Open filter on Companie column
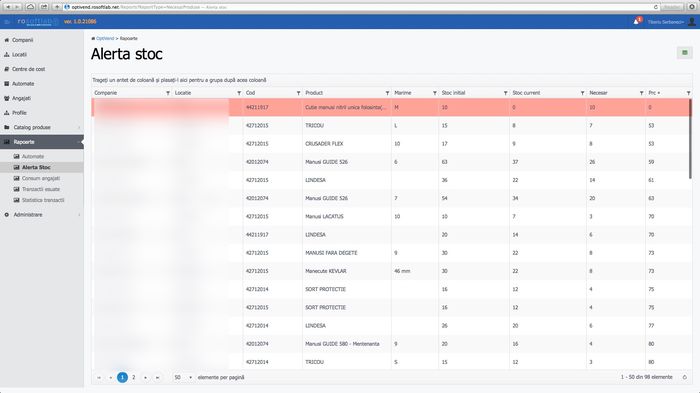 coord(168,93)
